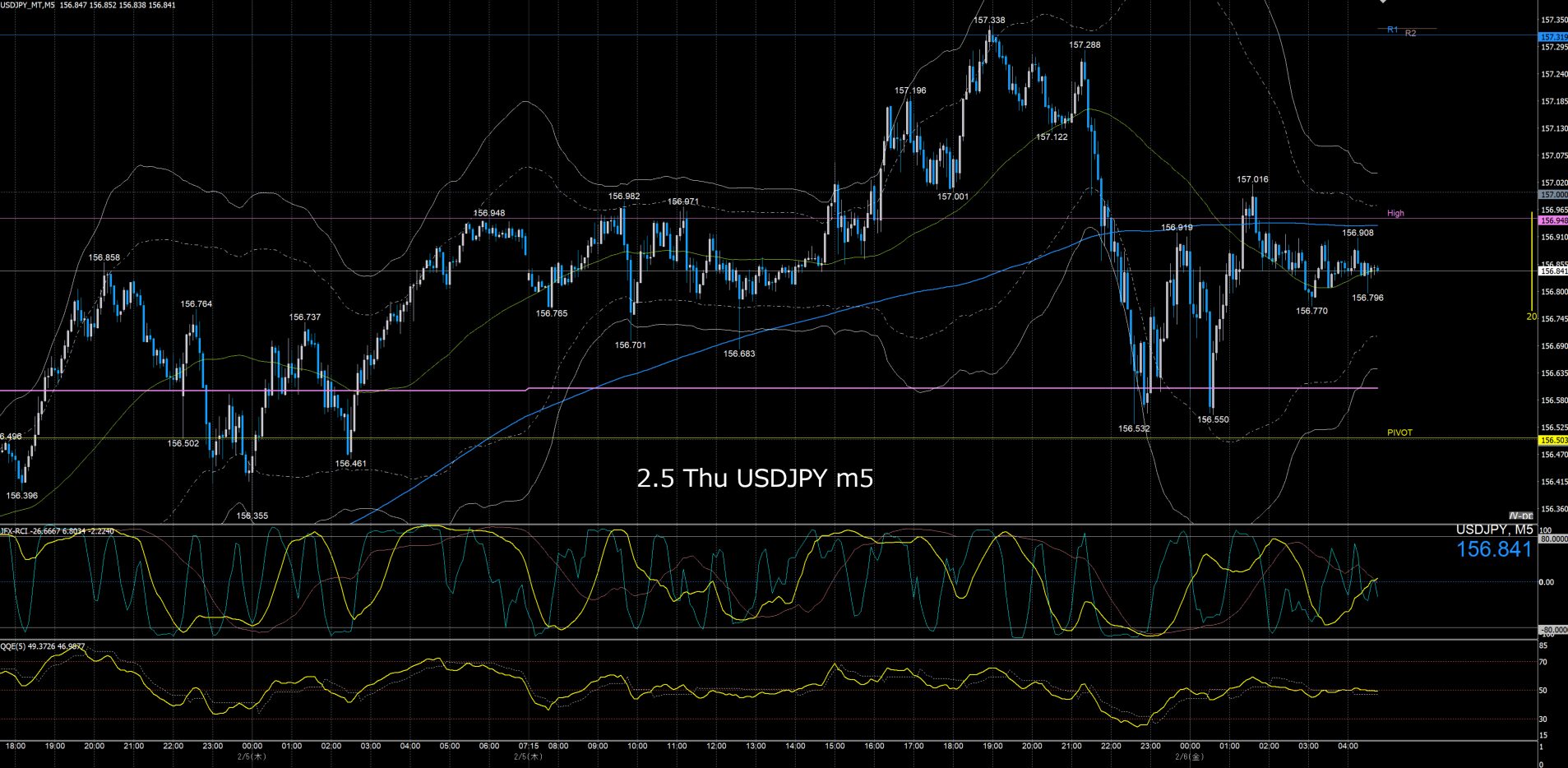Image resolution: width=1568 pixels, height=768 pixels.
Task: Click the gray 157.000 price tag
Action: (1552, 195)
